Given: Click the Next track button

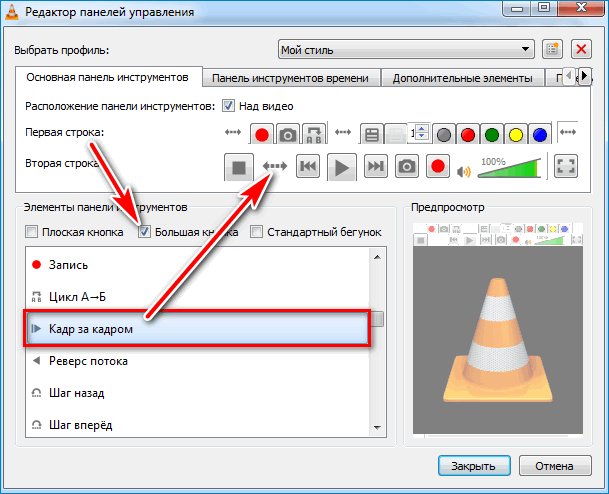Looking at the screenshot, I should (x=376, y=166).
